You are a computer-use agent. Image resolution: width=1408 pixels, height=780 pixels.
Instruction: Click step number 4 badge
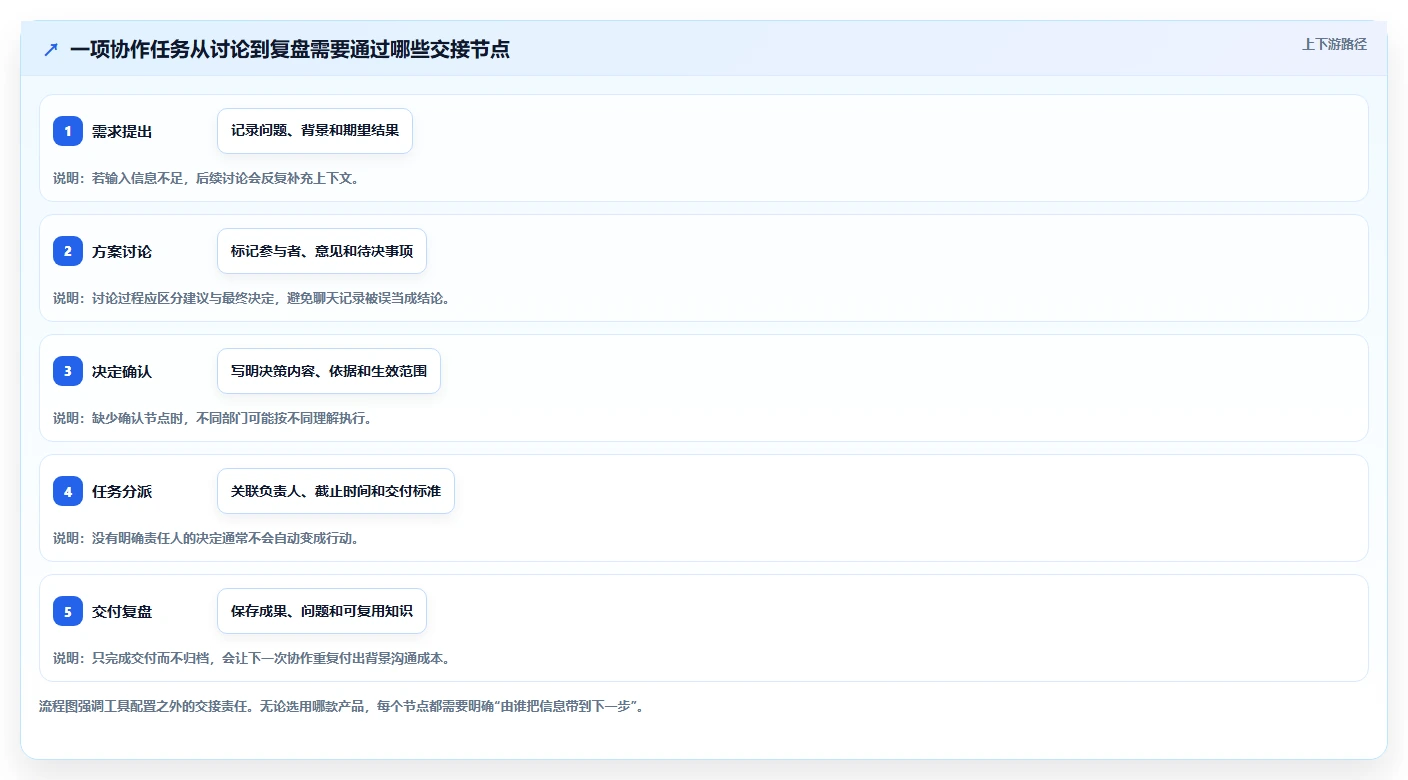coord(68,491)
